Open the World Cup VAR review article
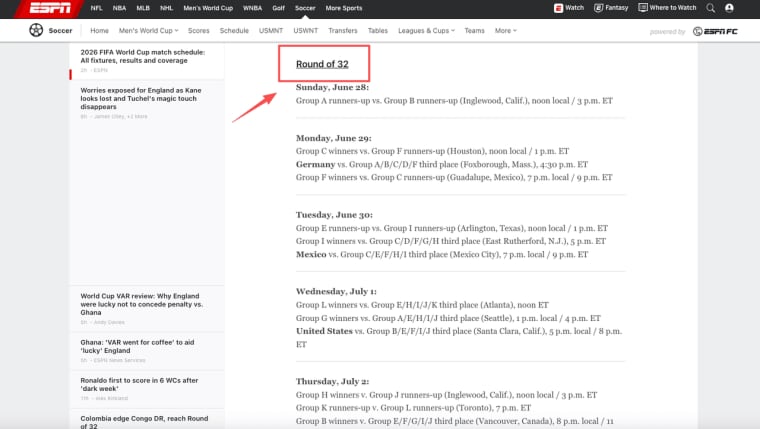 142,304
